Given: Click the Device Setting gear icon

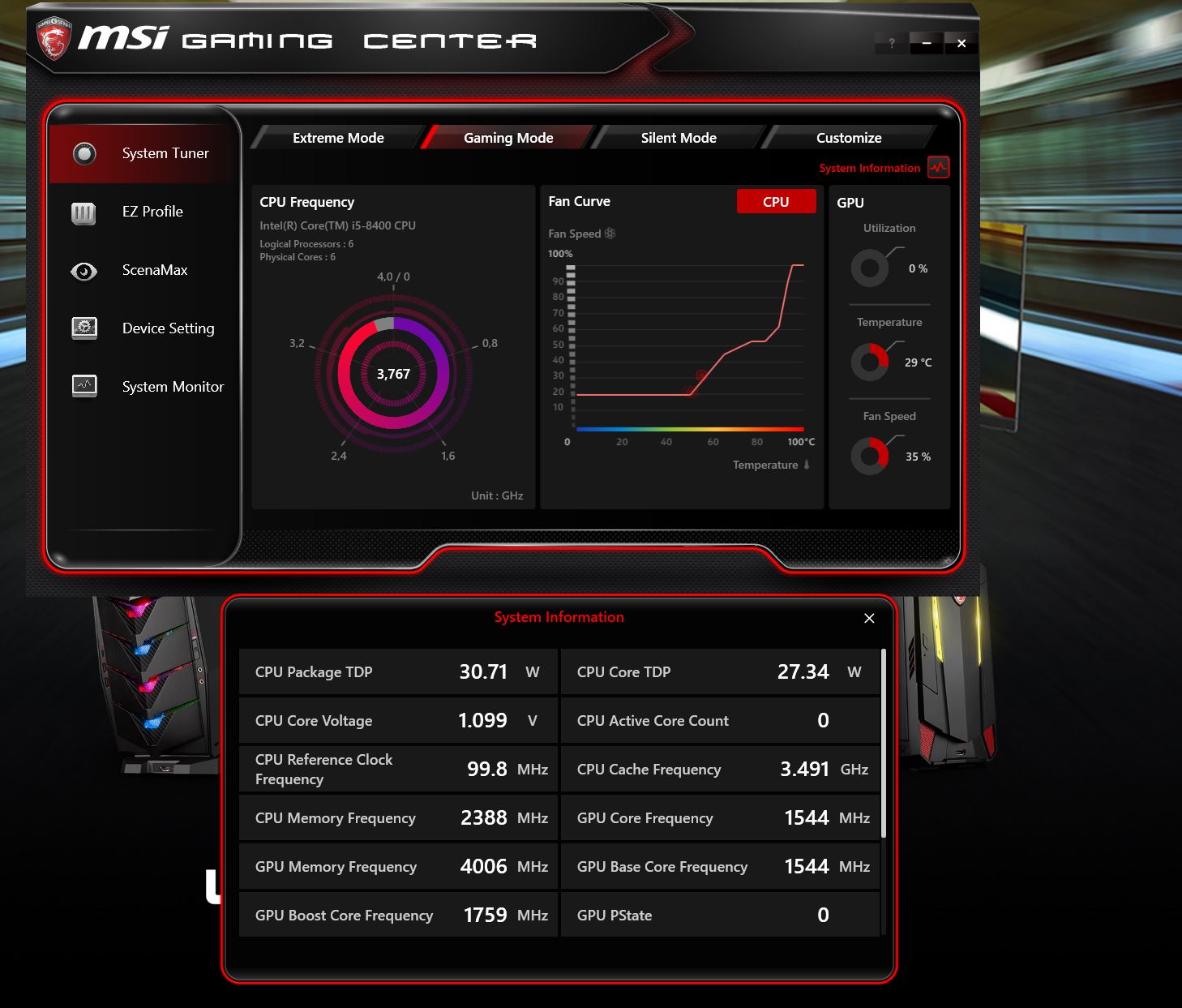Looking at the screenshot, I should 84,328.
